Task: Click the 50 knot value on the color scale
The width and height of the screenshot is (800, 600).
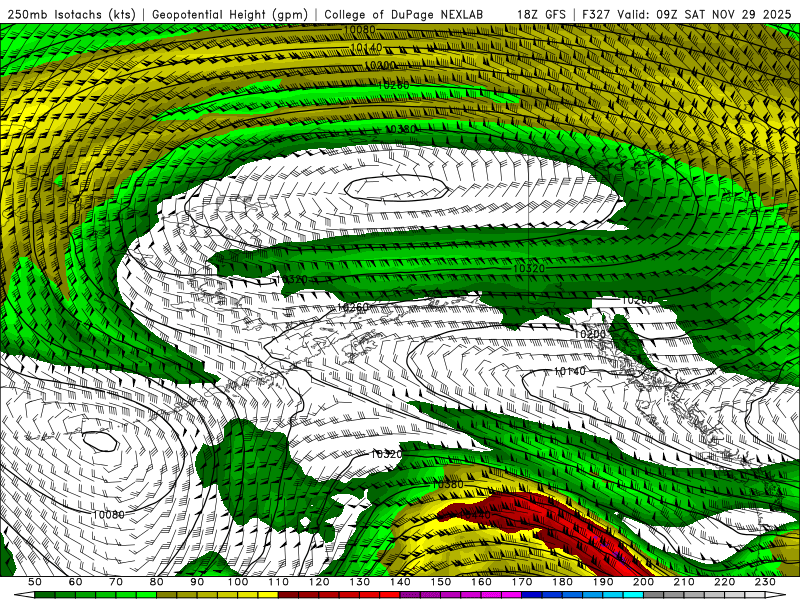Action: click(35, 582)
